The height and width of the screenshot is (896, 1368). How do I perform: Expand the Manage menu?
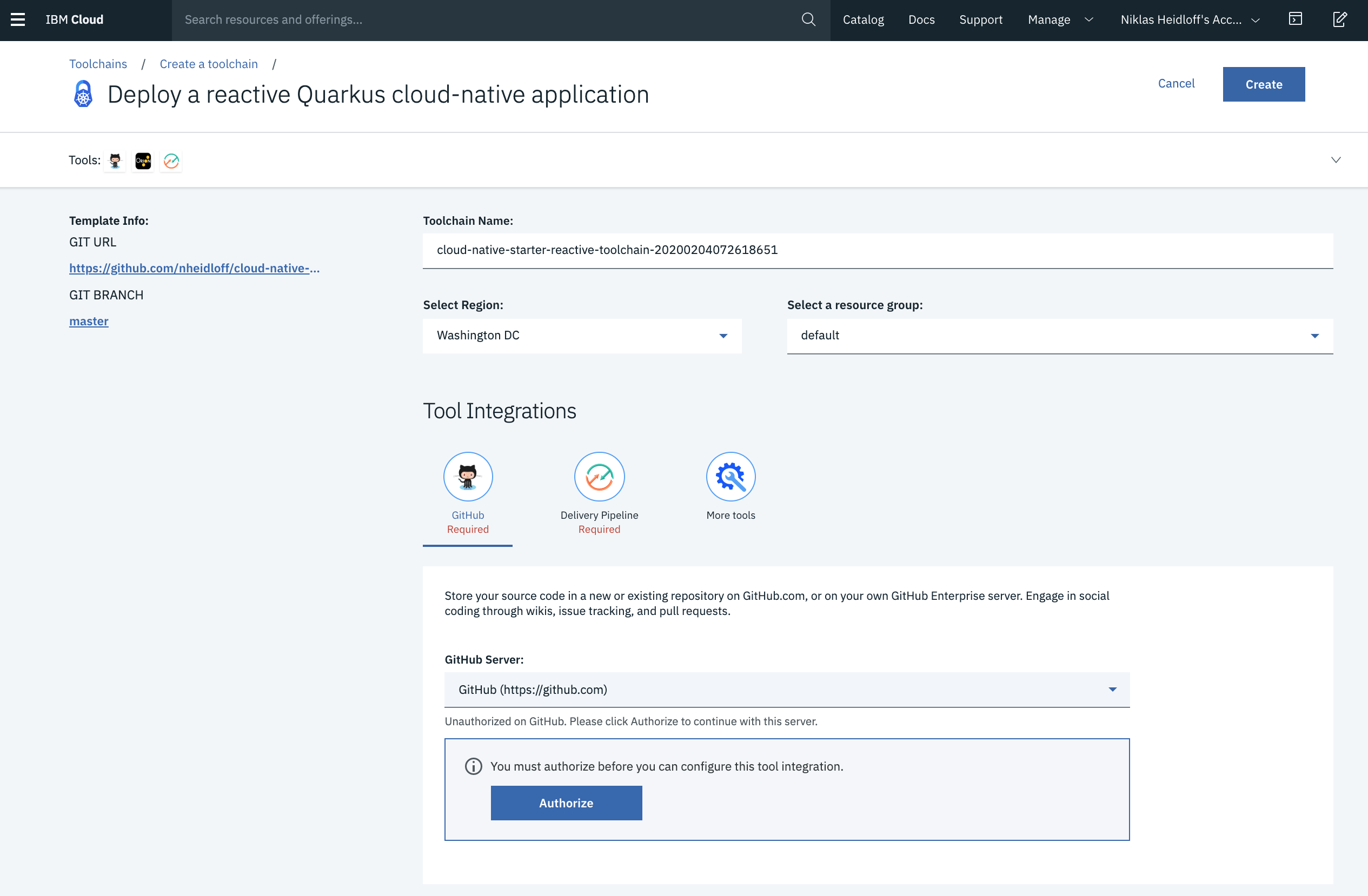point(1060,19)
